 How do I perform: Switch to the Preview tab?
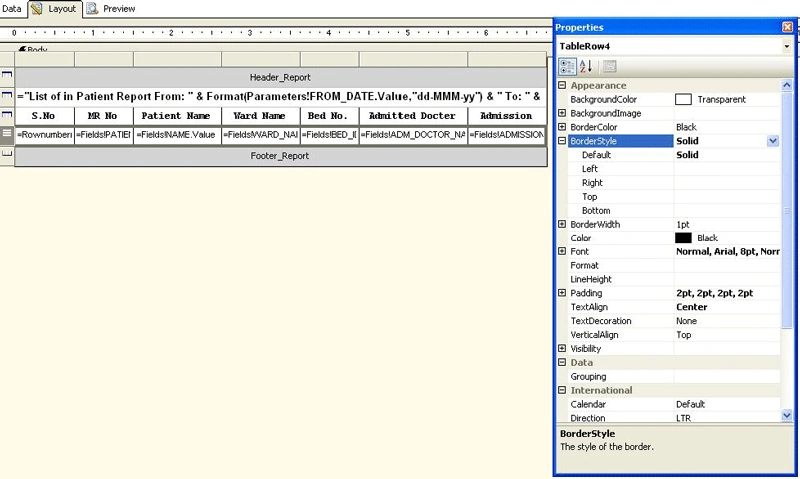111,9
